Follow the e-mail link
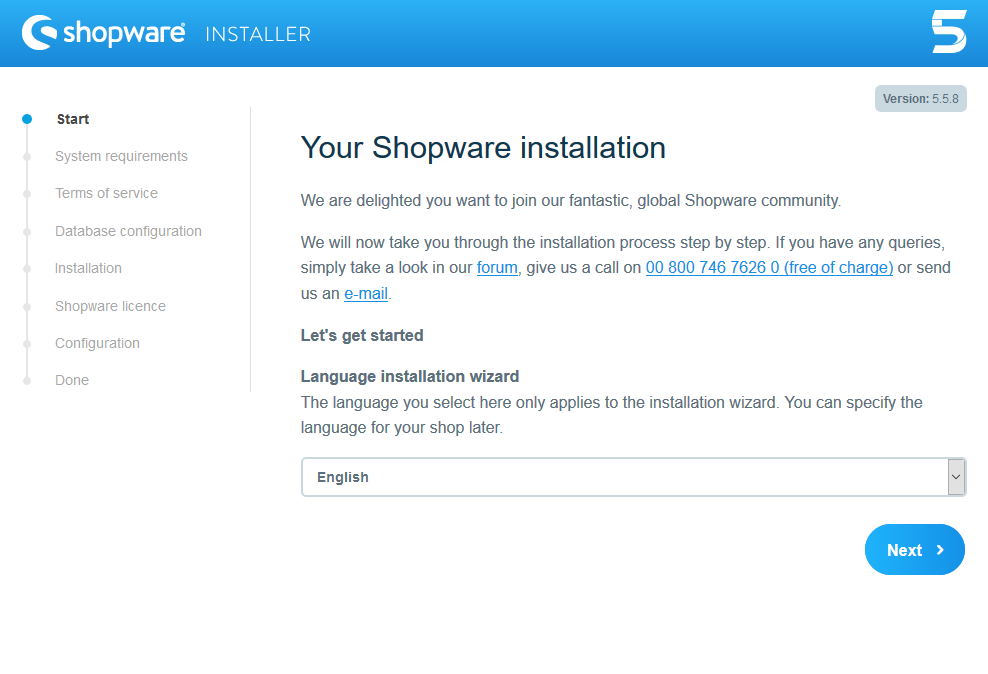988x674 pixels. tap(365, 294)
